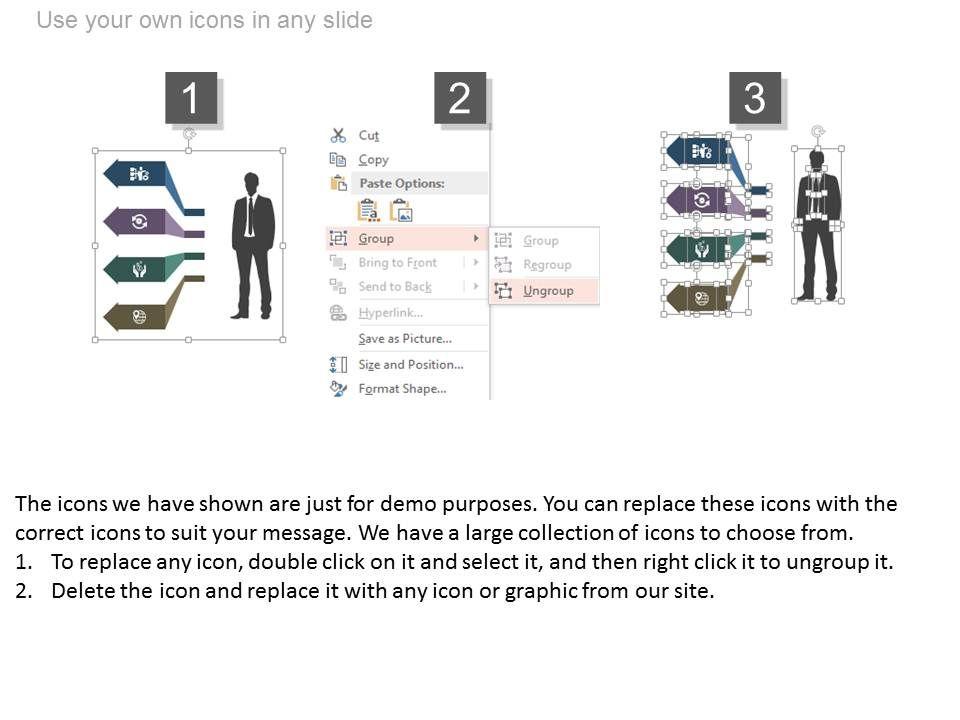Select Regroup in the submenu

click(547, 265)
